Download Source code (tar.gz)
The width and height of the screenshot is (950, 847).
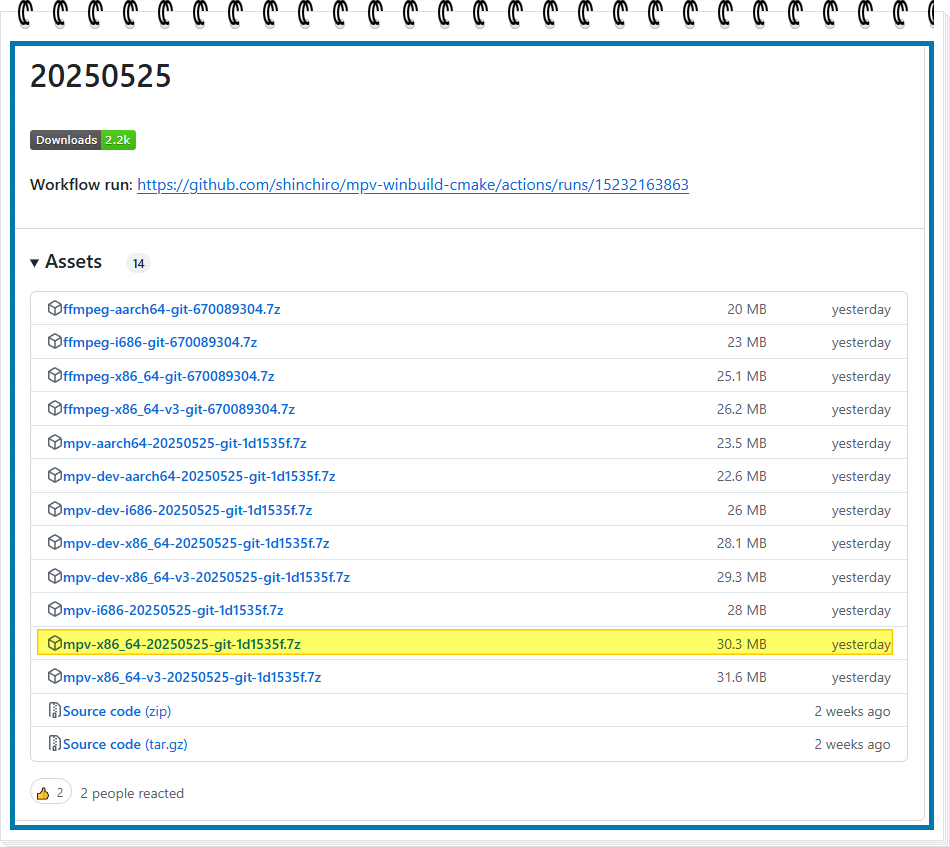(125, 744)
